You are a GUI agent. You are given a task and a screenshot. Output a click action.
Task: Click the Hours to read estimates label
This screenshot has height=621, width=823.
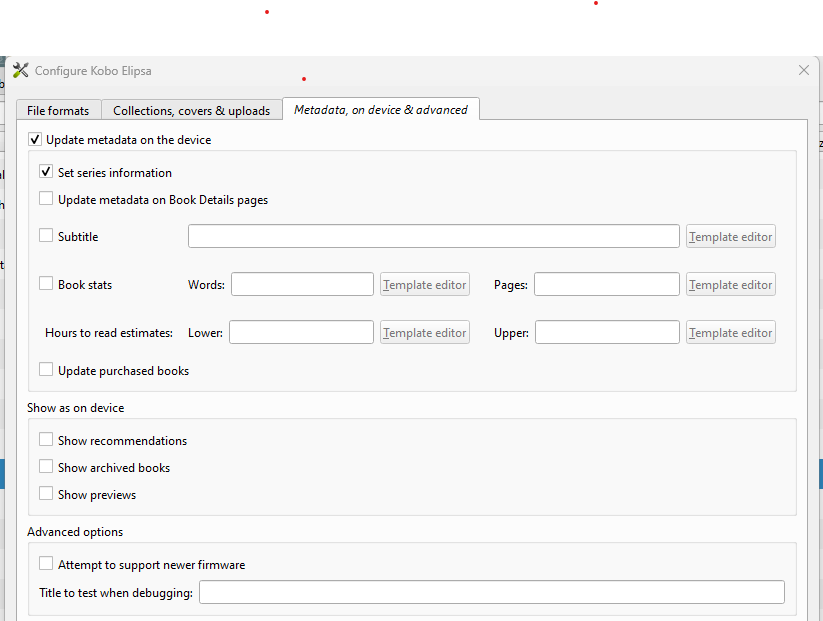[109, 333]
